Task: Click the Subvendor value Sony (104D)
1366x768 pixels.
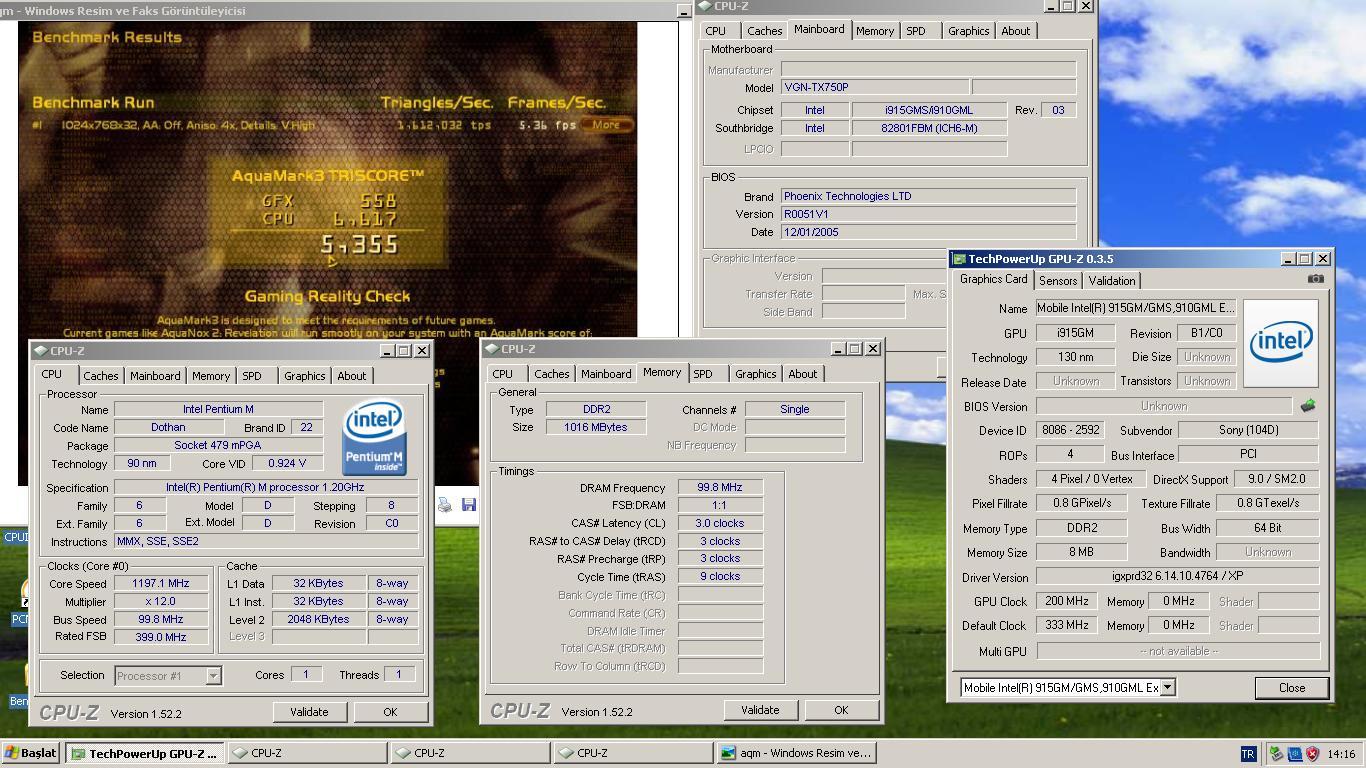Action: point(1248,430)
